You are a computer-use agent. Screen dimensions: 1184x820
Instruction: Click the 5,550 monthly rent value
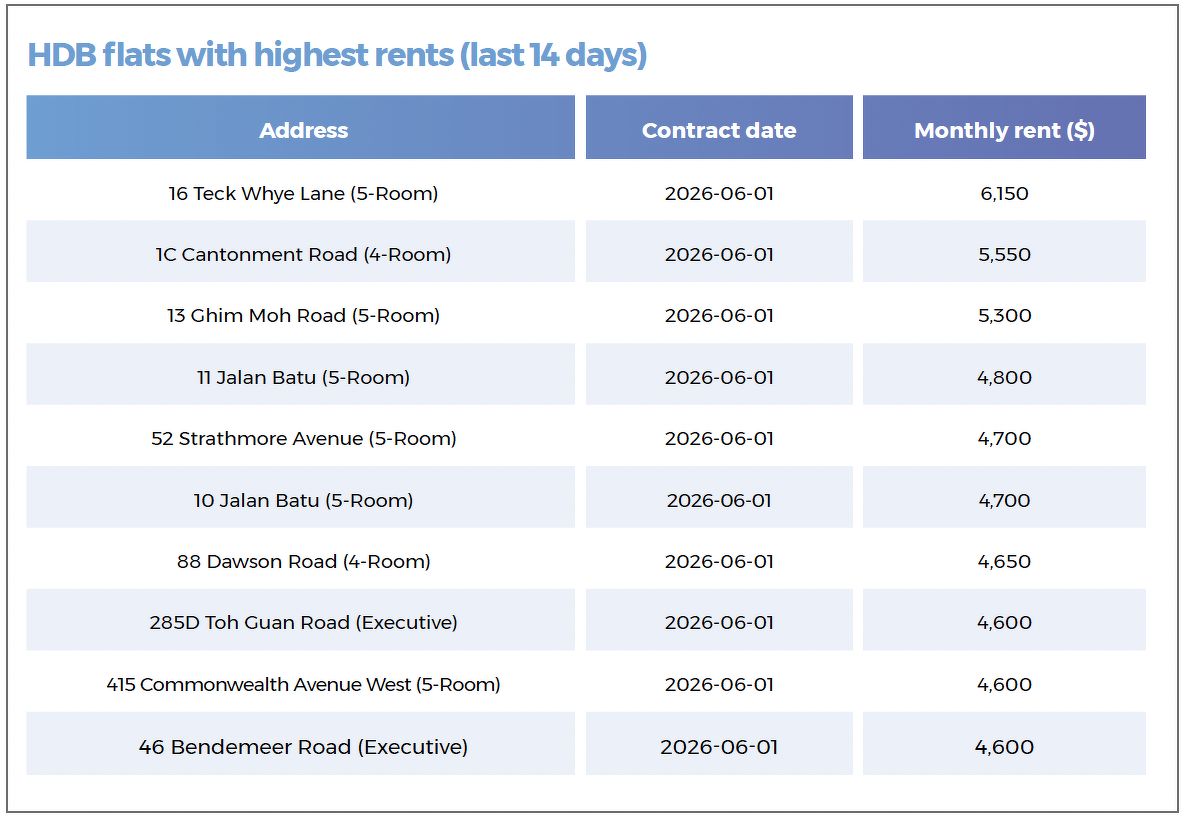(x=1004, y=255)
